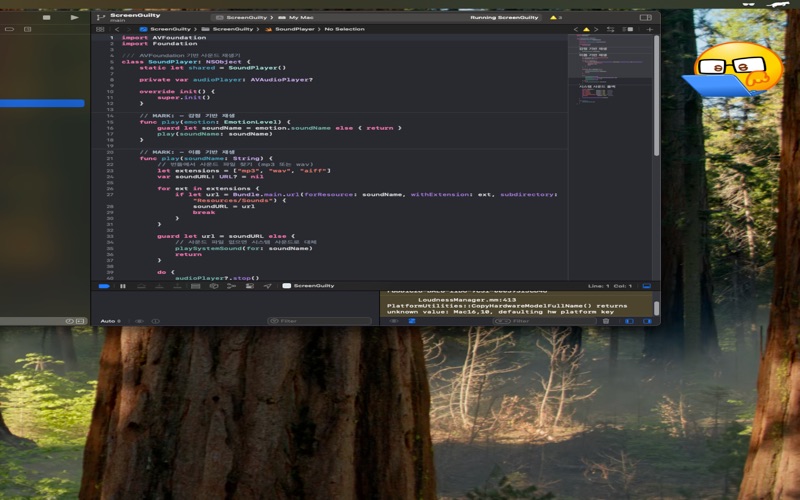Screen dimensions: 800x500
Task: Click the source editor vertical scrollbar
Action: [x=657, y=95]
